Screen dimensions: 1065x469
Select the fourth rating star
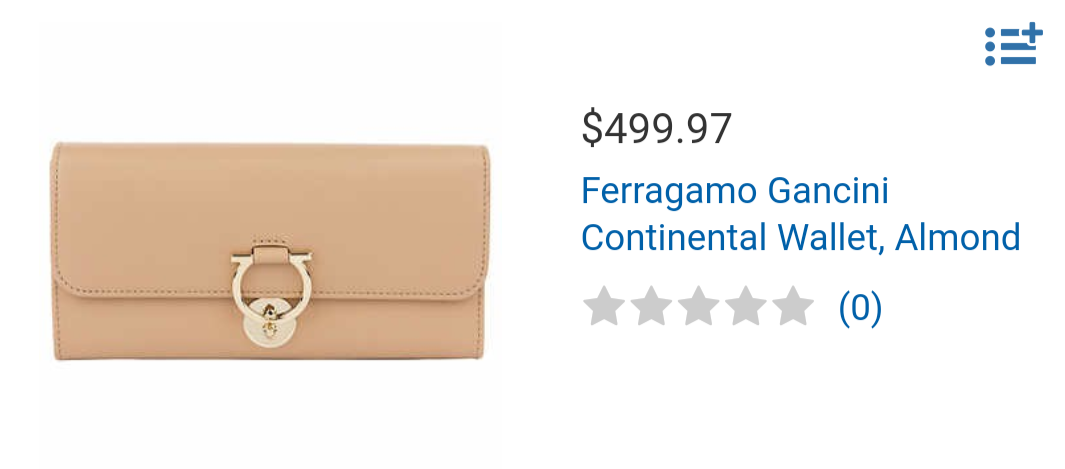pos(745,306)
